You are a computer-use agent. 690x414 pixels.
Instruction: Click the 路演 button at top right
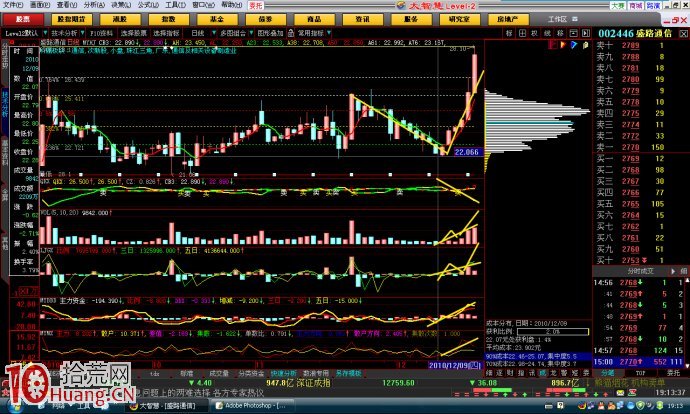(653, 5)
